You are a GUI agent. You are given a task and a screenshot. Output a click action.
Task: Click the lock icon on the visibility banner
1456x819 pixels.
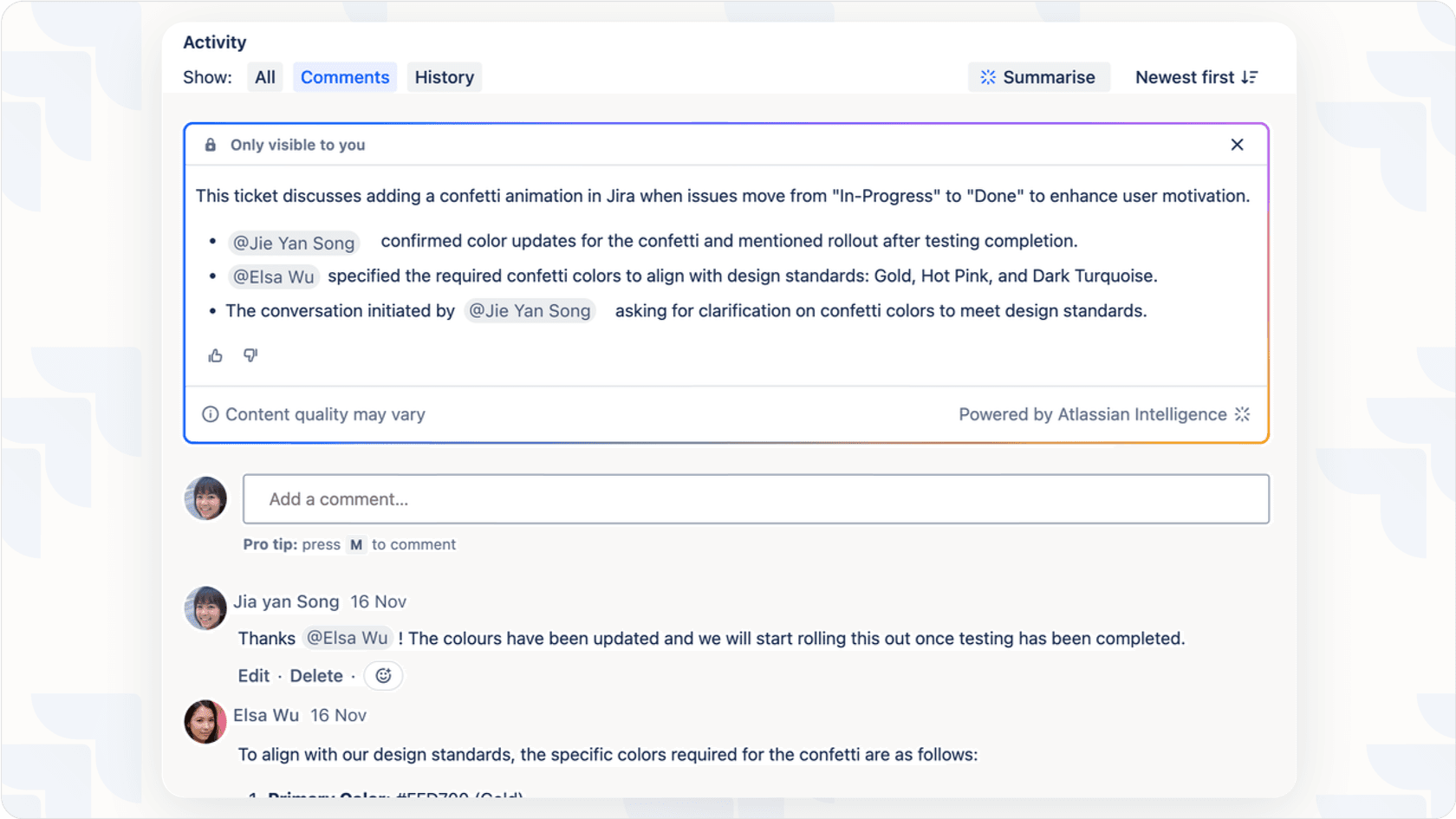point(210,145)
